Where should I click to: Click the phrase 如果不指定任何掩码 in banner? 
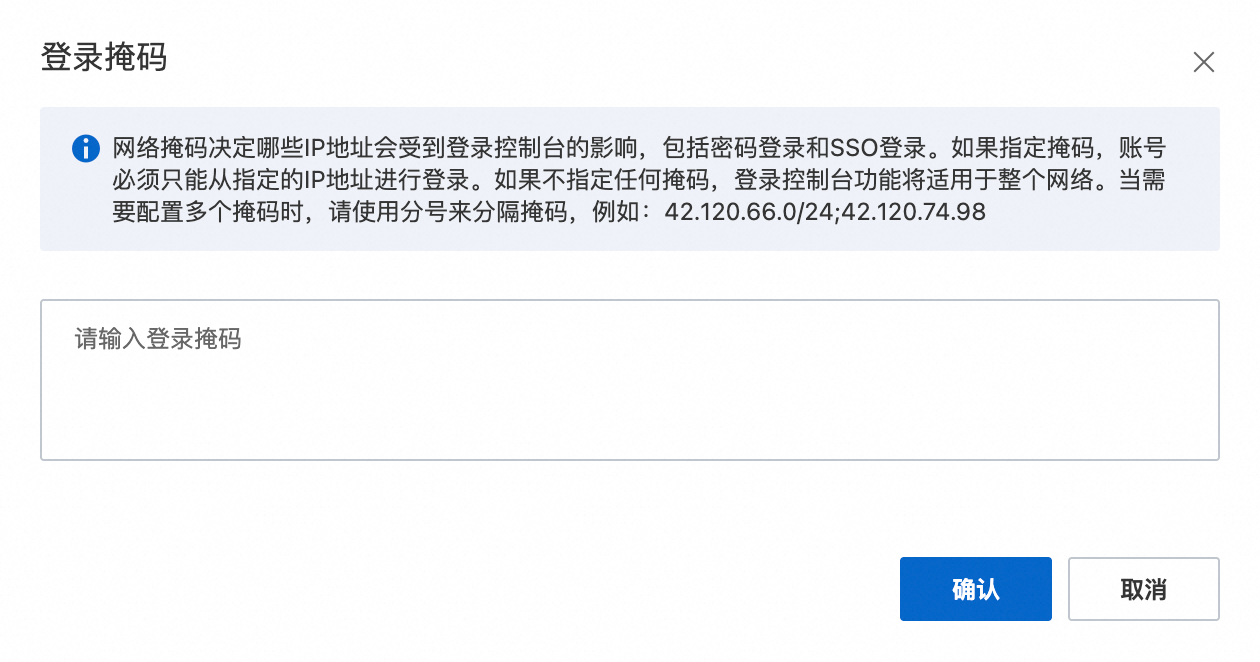coord(608,181)
